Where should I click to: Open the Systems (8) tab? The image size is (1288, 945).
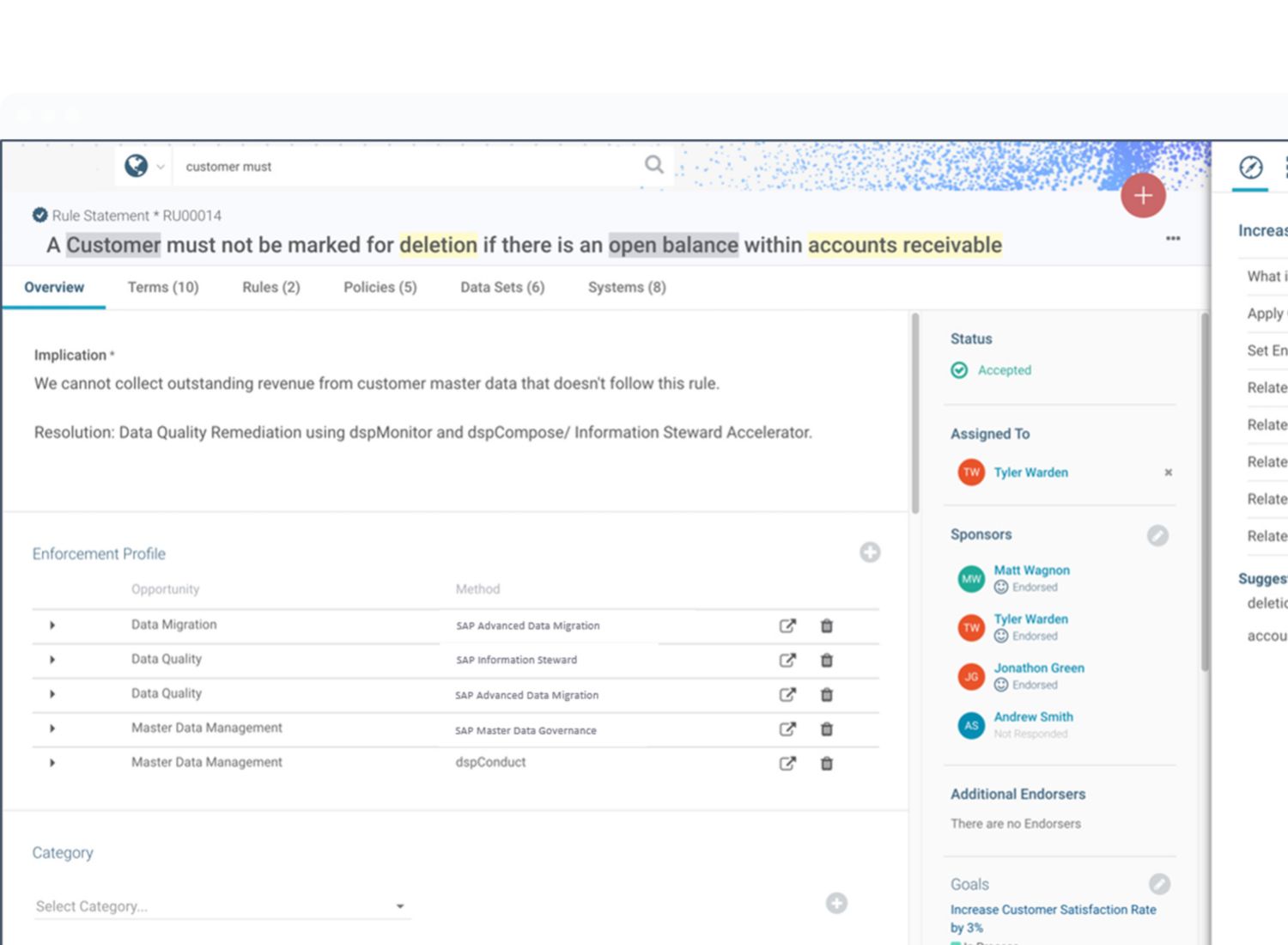coord(627,288)
